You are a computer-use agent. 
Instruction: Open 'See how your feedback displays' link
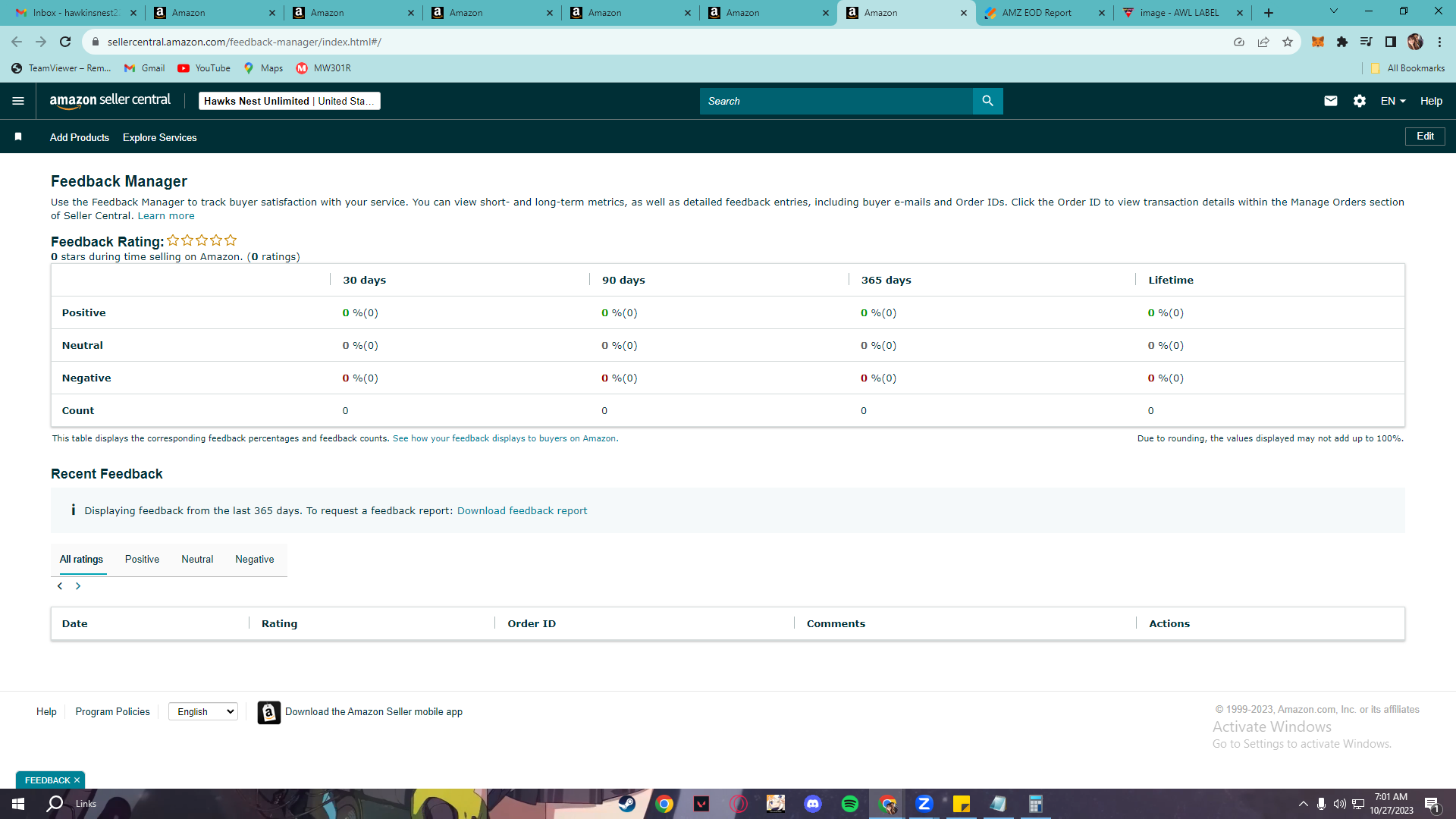point(505,438)
